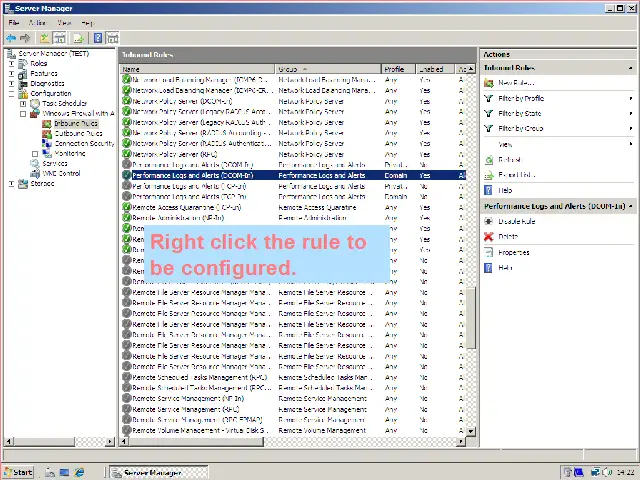
Task: Expand the Storage tree node
Action: click(x=11, y=184)
